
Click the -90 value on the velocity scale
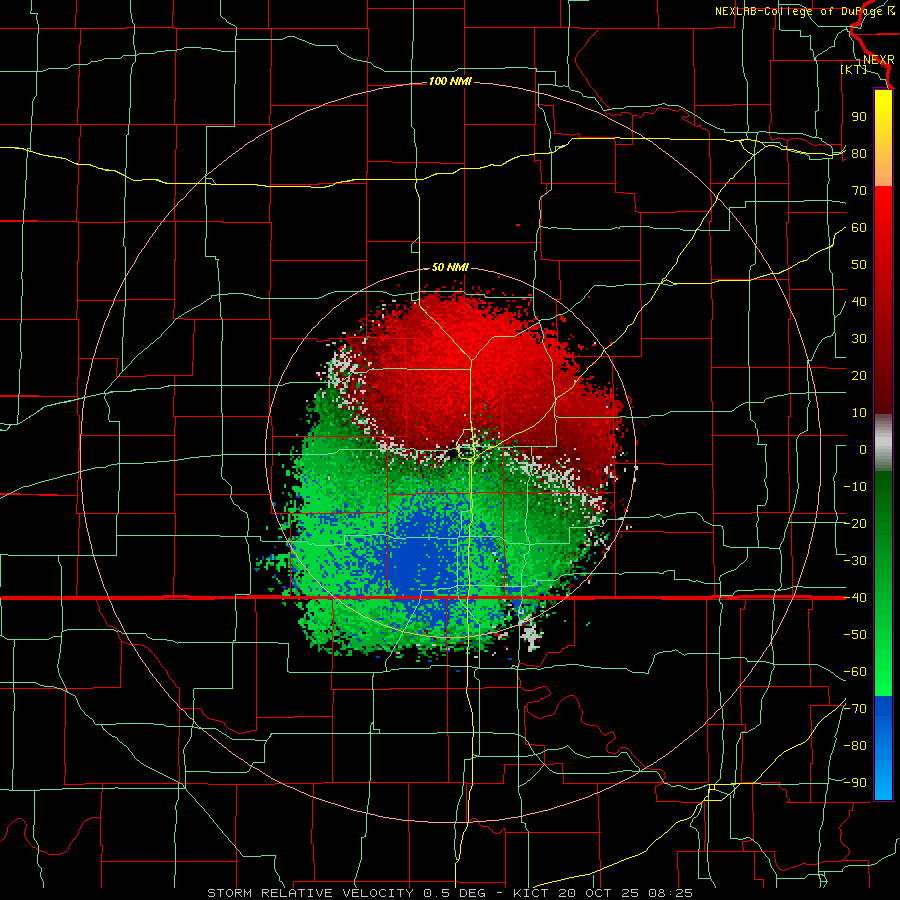click(x=855, y=783)
